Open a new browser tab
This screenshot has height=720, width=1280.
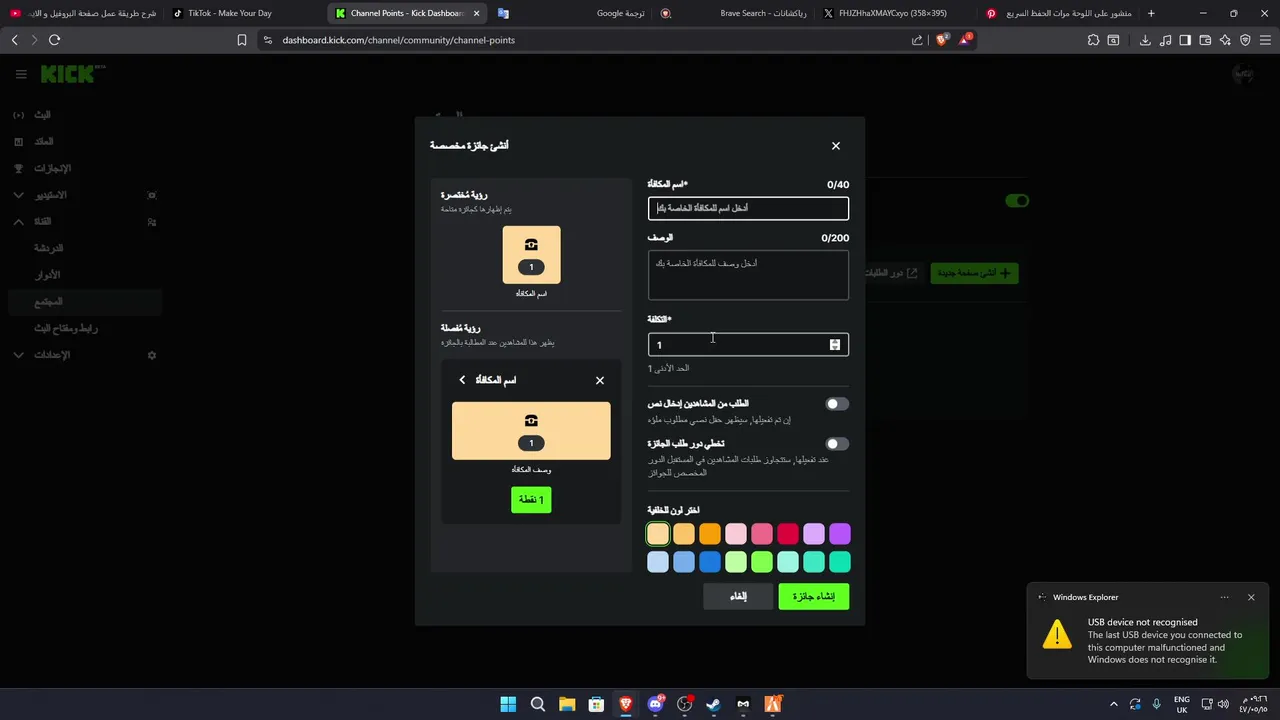pos(1151,13)
